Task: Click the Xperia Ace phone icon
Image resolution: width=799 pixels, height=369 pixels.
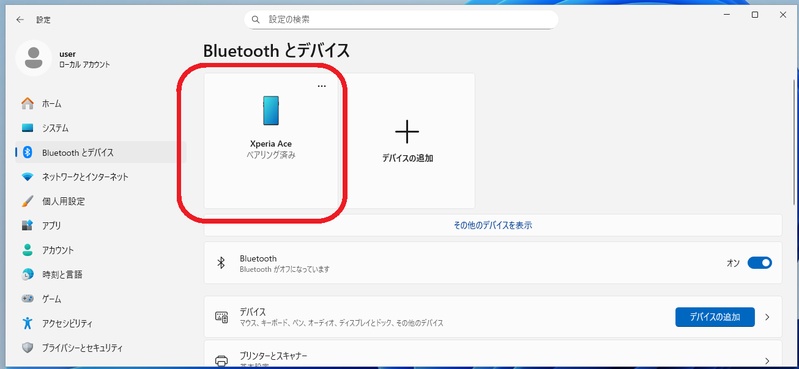Action: [271, 110]
